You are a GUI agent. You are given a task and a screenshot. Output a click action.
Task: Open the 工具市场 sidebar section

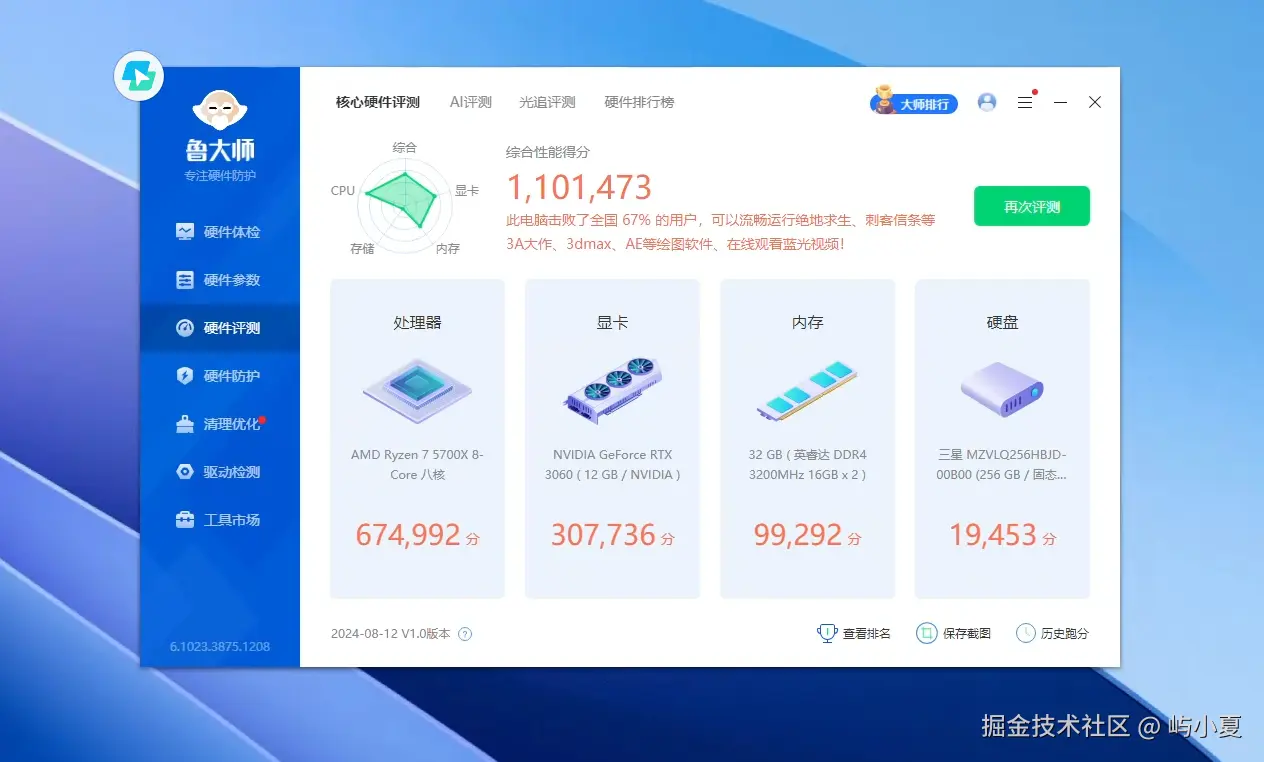click(219, 520)
